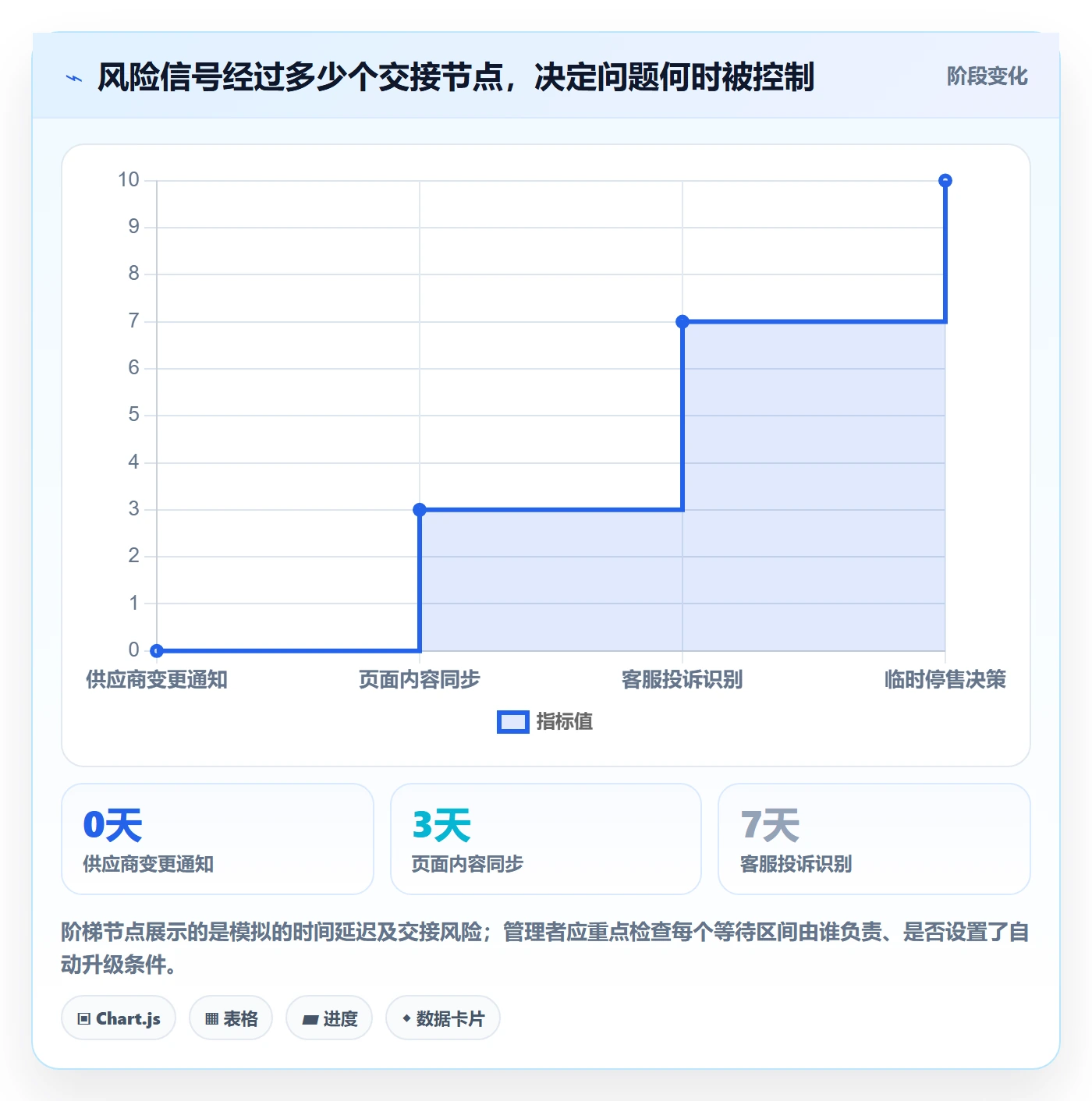1092x1101 pixels.
Task: Open the 3天 页面内容同步 card
Action: coord(546,839)
